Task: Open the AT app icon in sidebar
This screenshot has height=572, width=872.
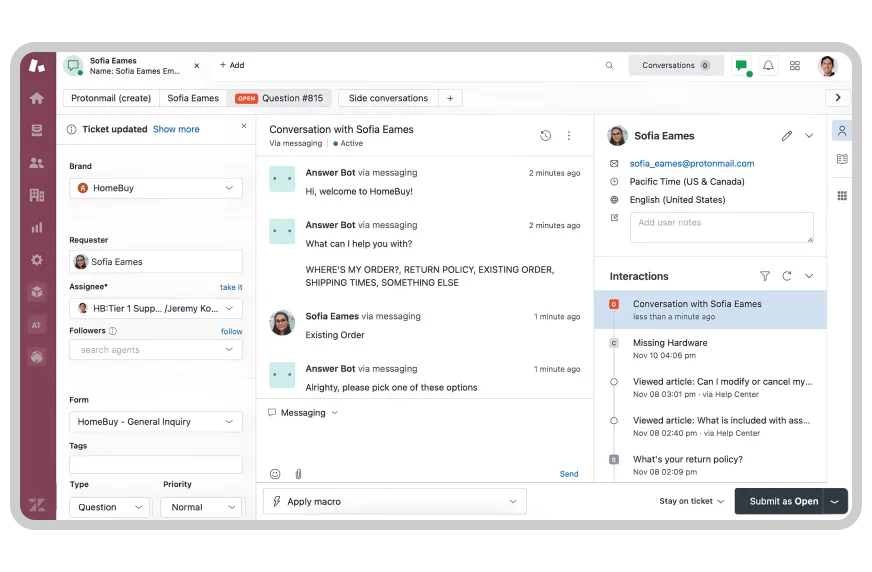Action: tap(37, 325)
